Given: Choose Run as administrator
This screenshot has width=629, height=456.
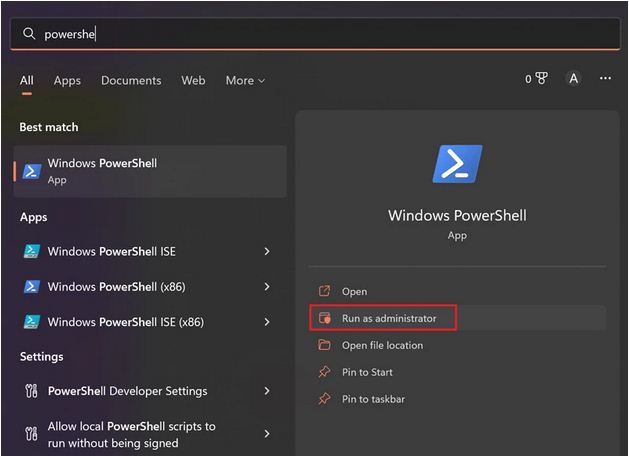Looking at the screenshot, I should pyautogui.click(x=457, y=318).
